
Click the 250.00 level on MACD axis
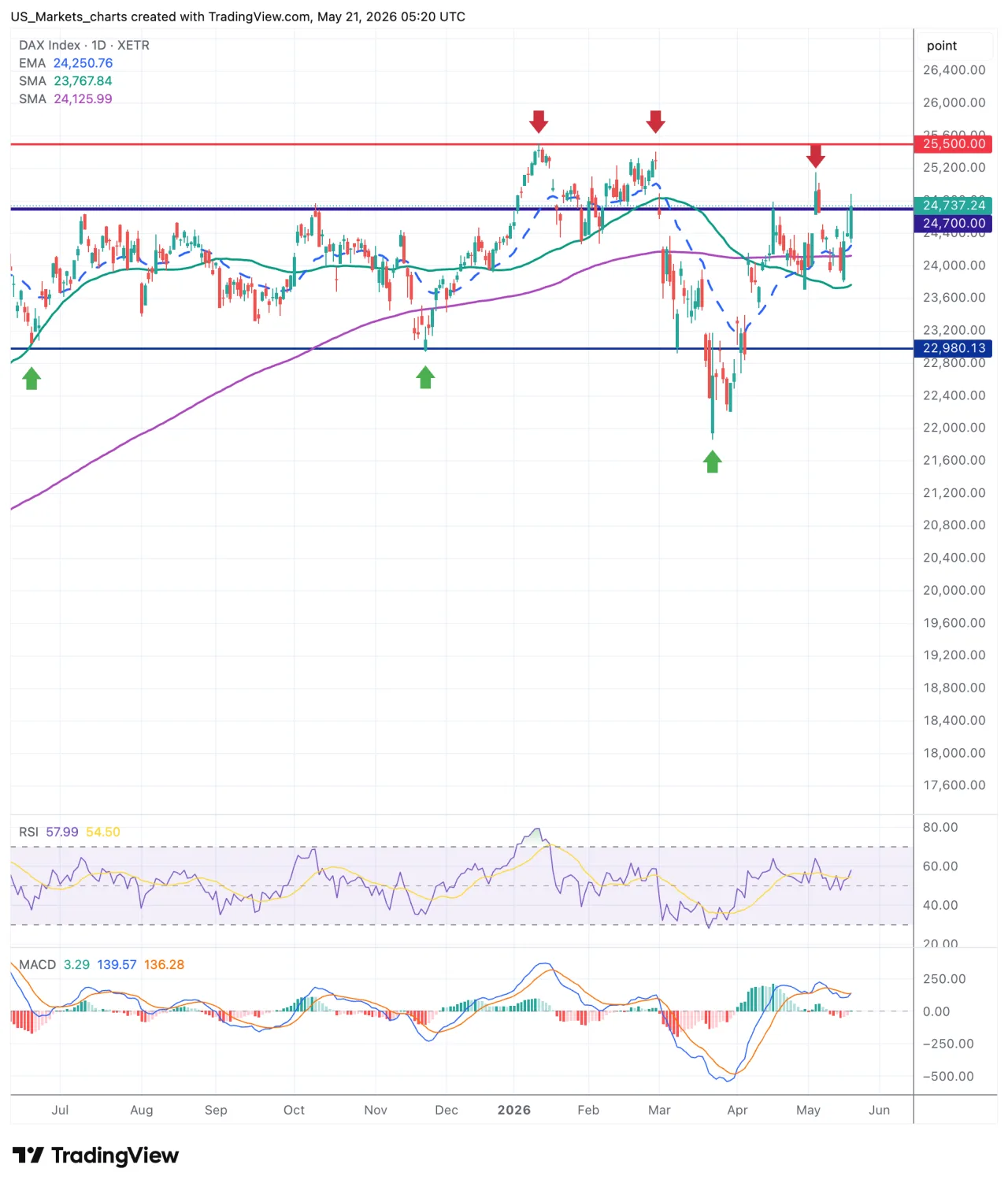pos(944,979)
